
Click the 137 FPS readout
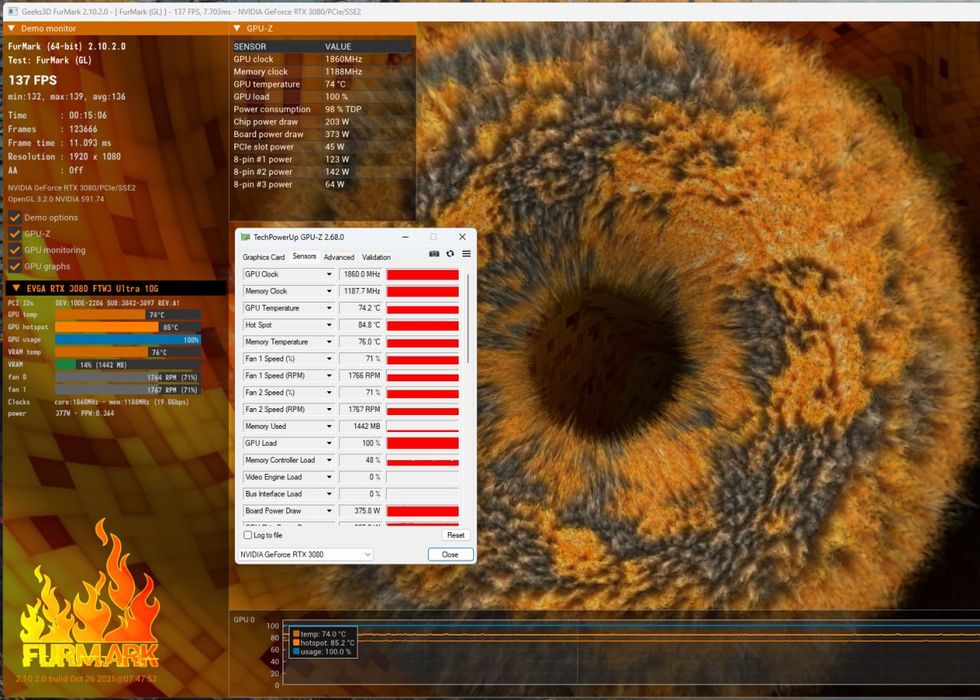32,80
